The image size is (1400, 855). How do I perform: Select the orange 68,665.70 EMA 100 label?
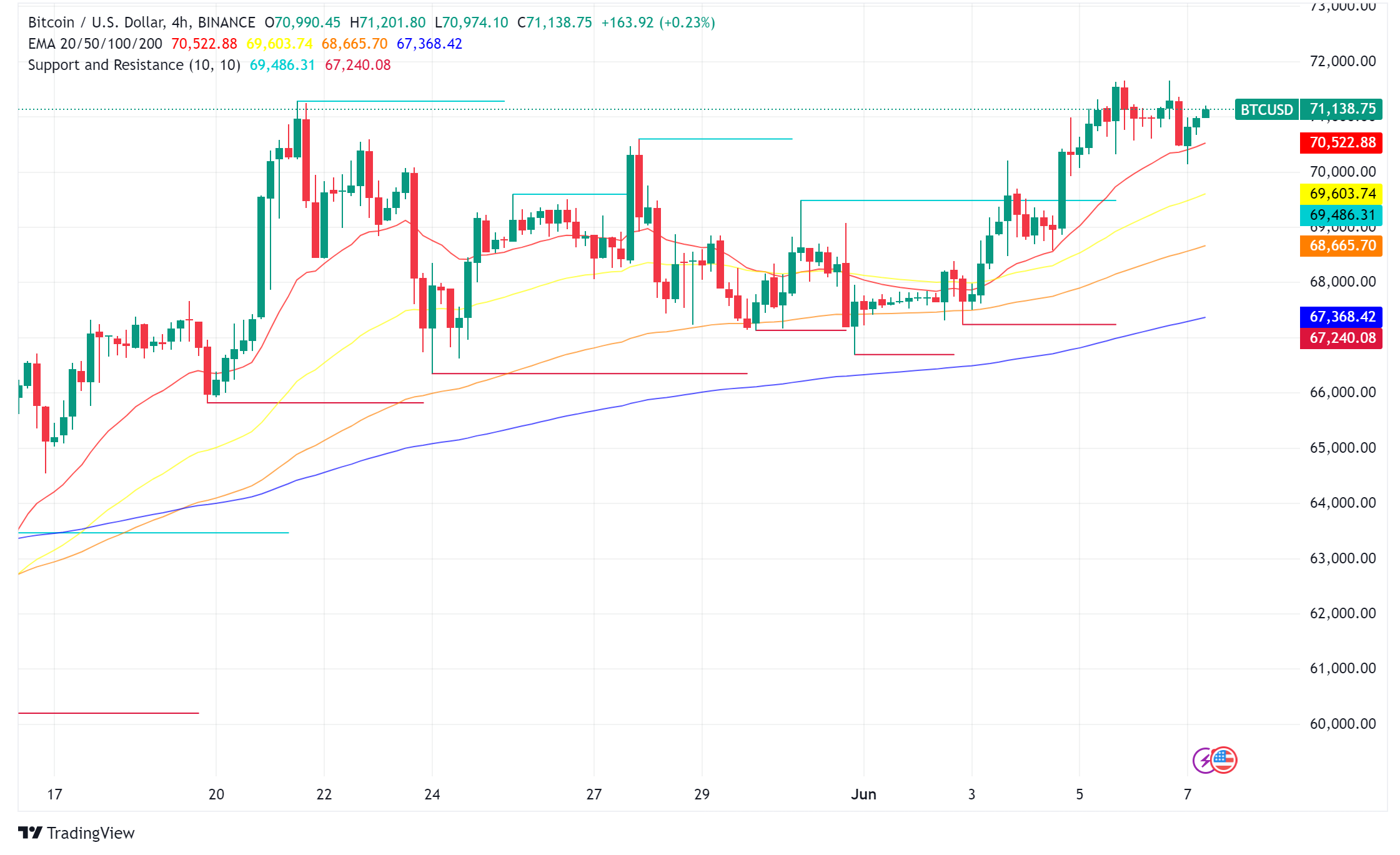(x=1342, y=245)
